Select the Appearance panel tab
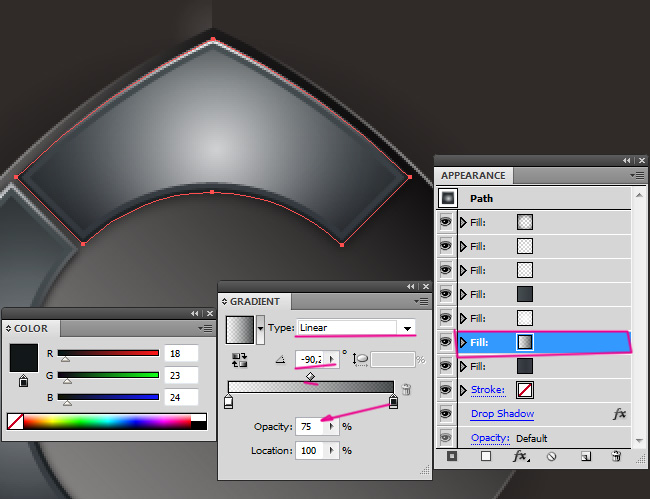650x499 pixels. coord(472,175)
